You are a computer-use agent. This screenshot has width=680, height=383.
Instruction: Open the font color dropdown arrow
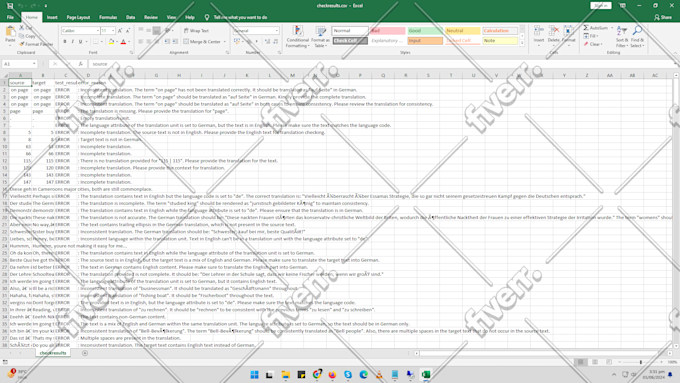pyautogui.click(x=129, y=42)
